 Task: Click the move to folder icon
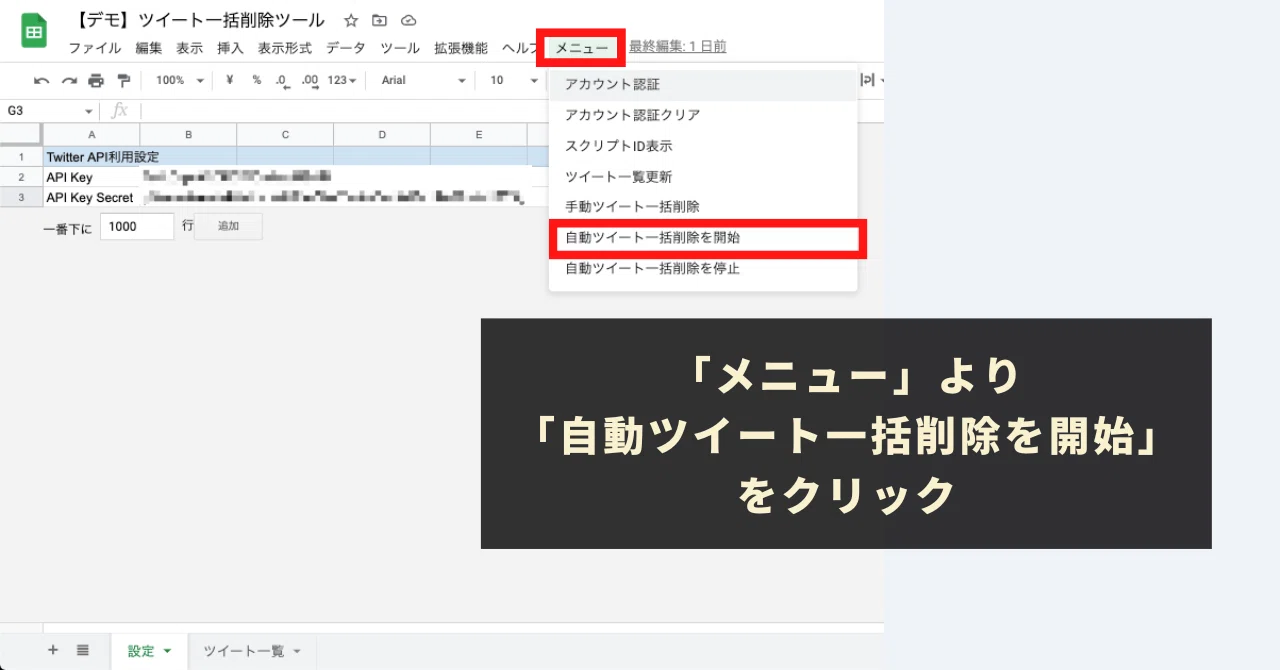tap(379, 20)
